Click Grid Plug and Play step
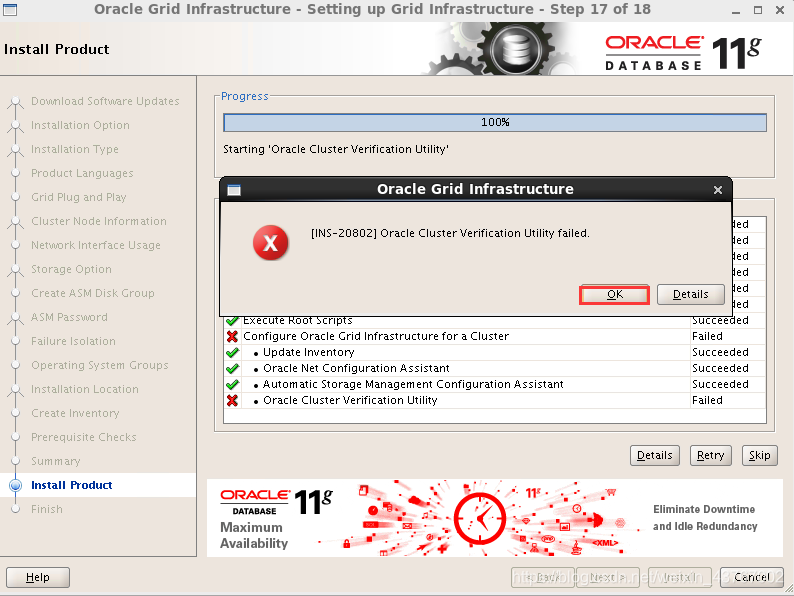 tap(78, 197)
